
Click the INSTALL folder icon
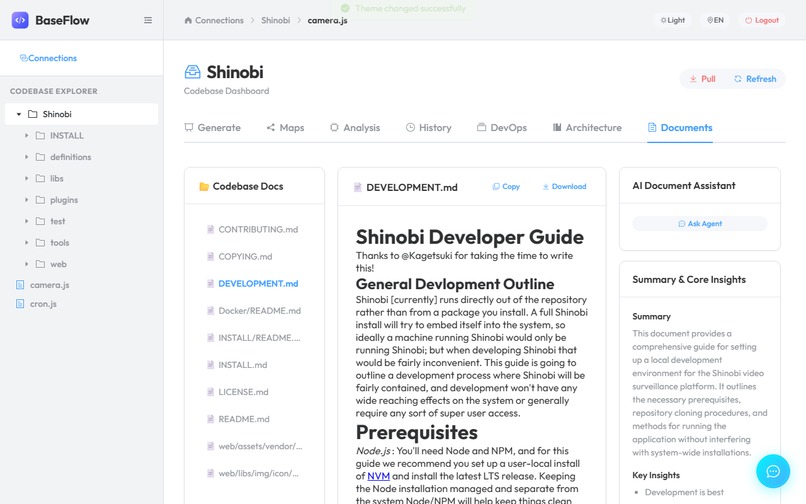pos(40,136)
